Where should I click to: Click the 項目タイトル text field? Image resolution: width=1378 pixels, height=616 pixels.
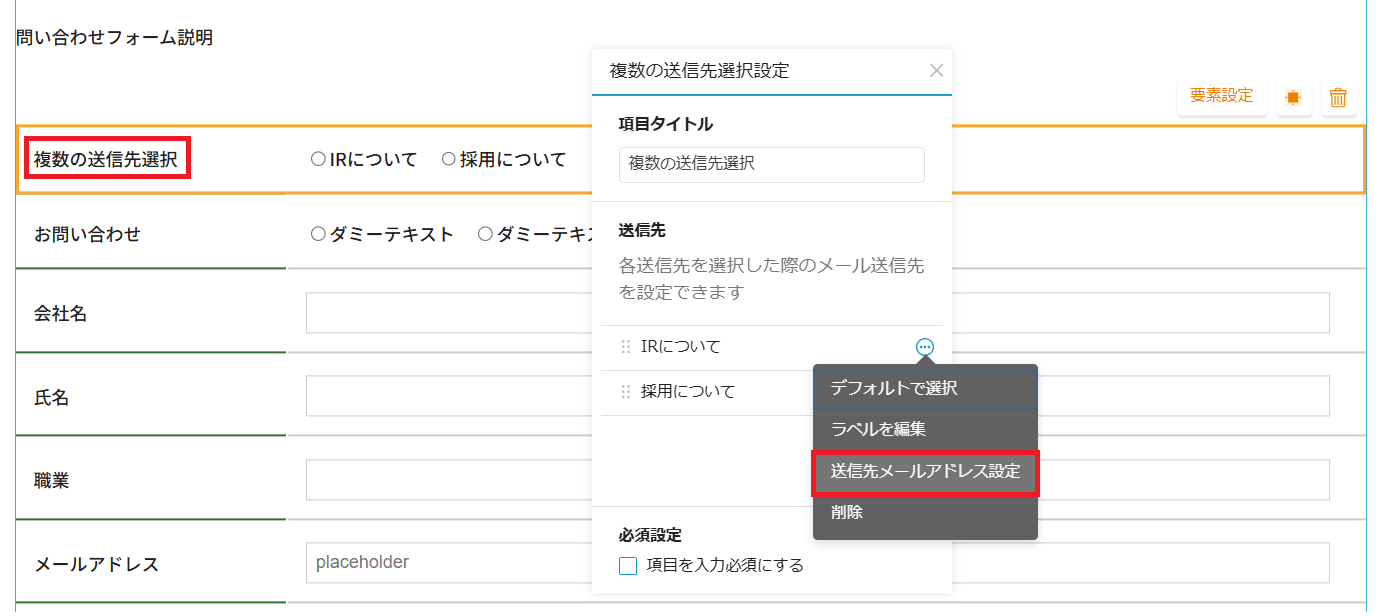(x=771, y=165)
